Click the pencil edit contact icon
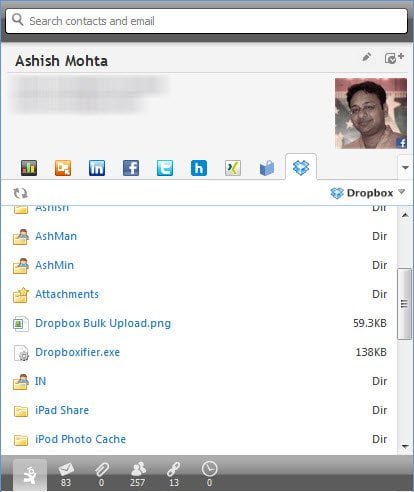This screenshot has width=414, height=492. click(x=367, y=57)
